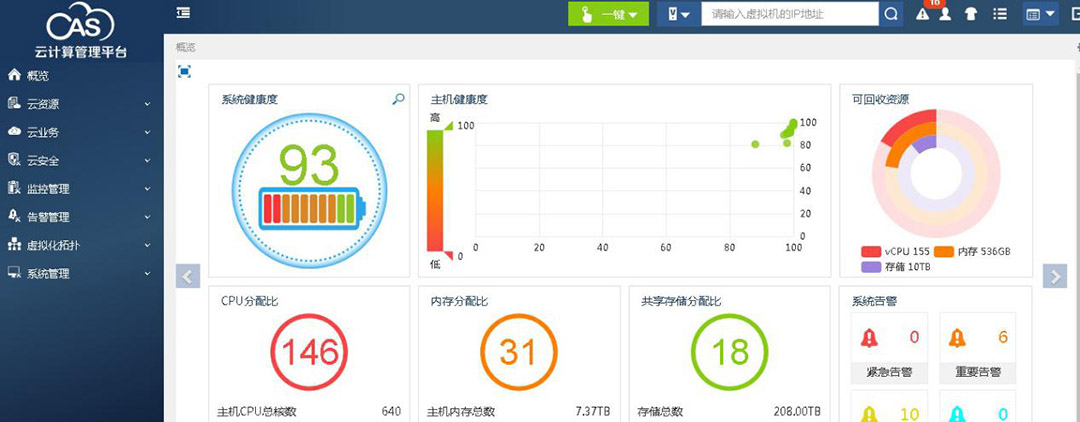
Task: Open the alarm warning triangle icon
Action: 922,14
